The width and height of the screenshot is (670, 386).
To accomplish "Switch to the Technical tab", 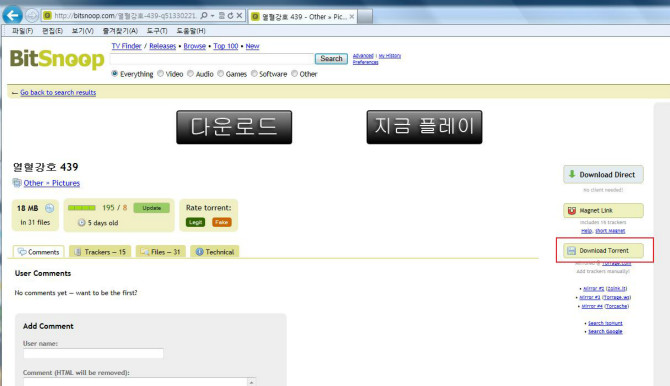I will pyautogui.click(x=215, y=252).
